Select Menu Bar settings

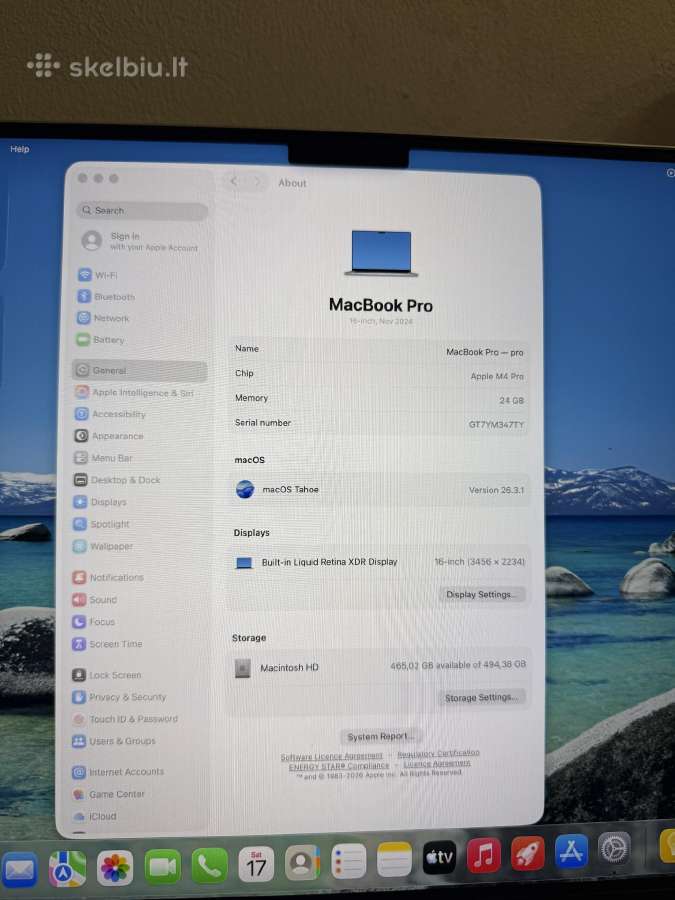(103, 458)
